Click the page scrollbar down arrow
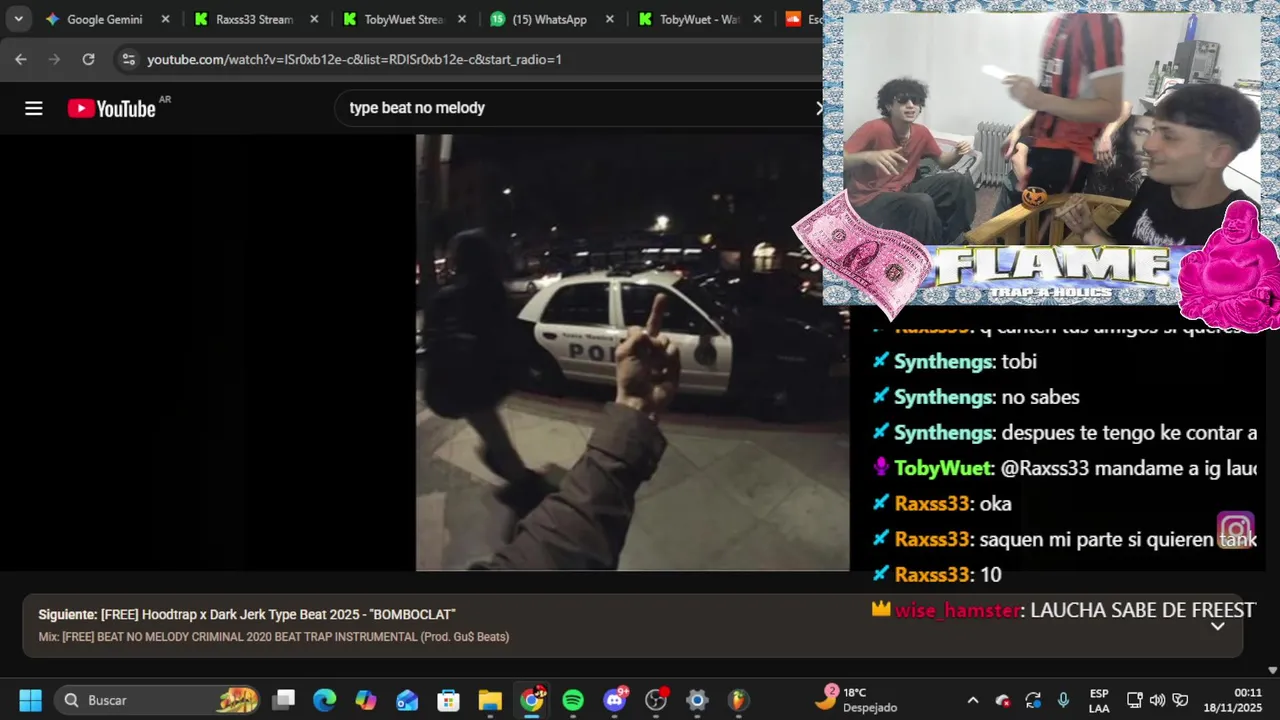The image size is (1280, 720). pyautogui.click(x=1272, y=671)
